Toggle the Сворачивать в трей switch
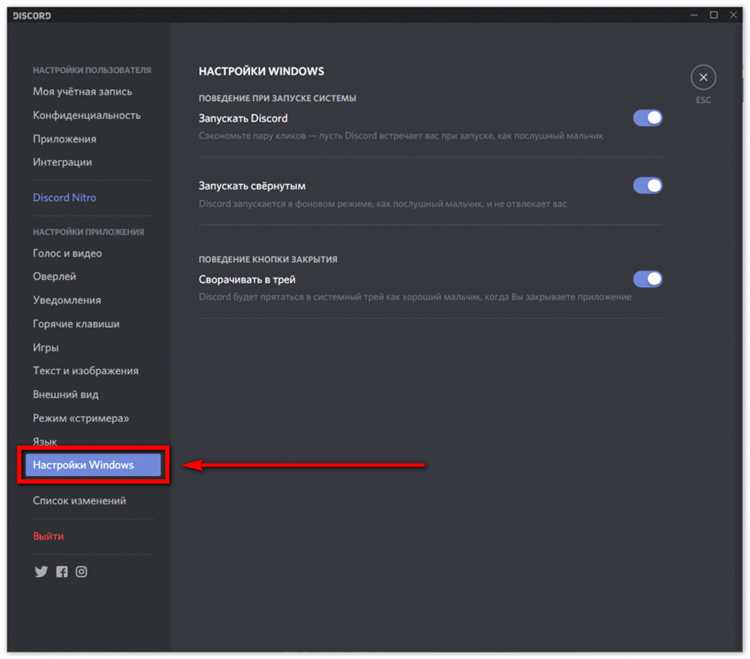The image size is (750, 659). (648, 279)
